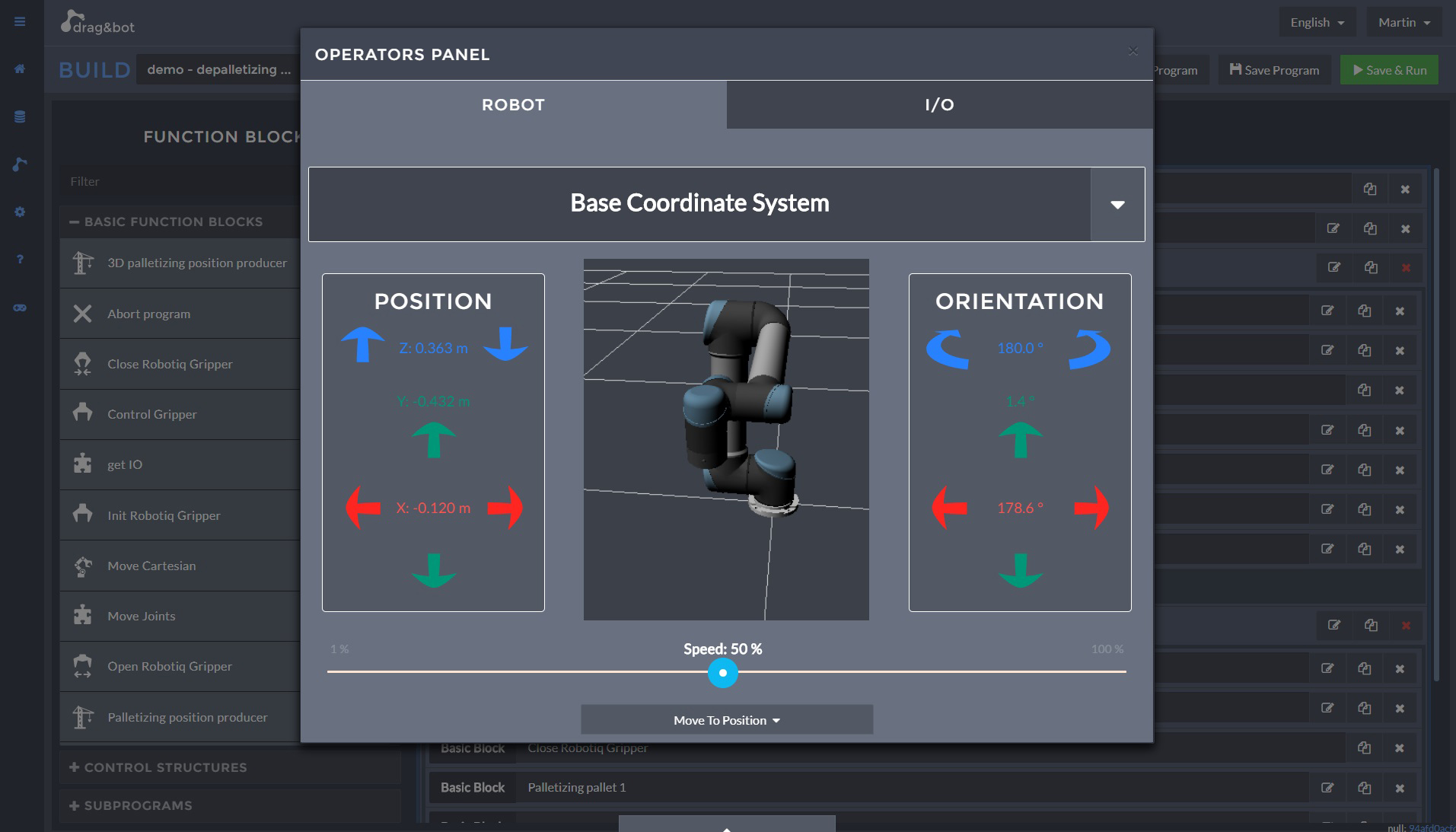
Task: Switch to the I/O tab
Action: [939, 104]
